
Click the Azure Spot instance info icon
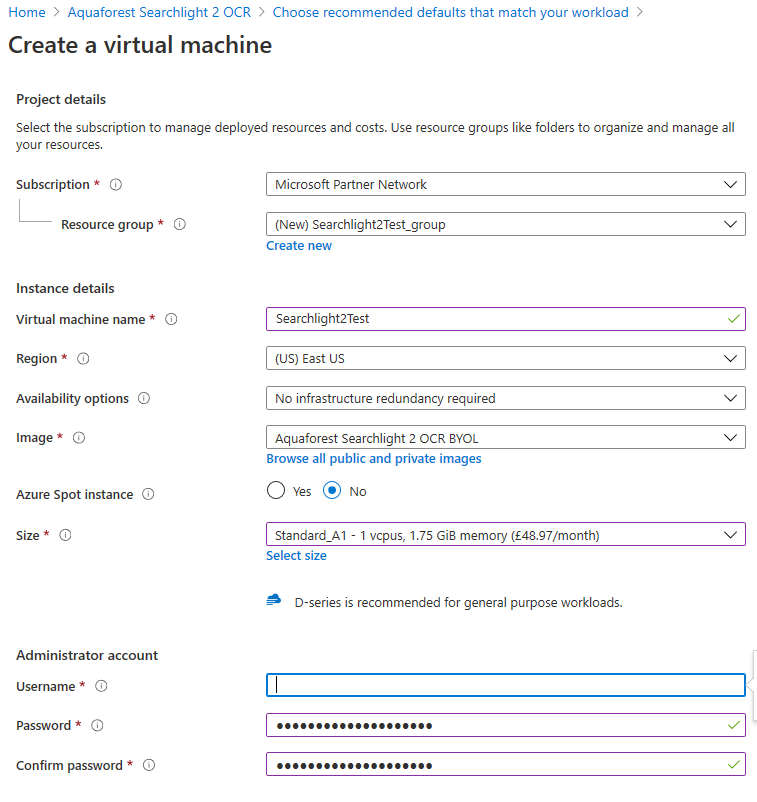tap(148, 494)
